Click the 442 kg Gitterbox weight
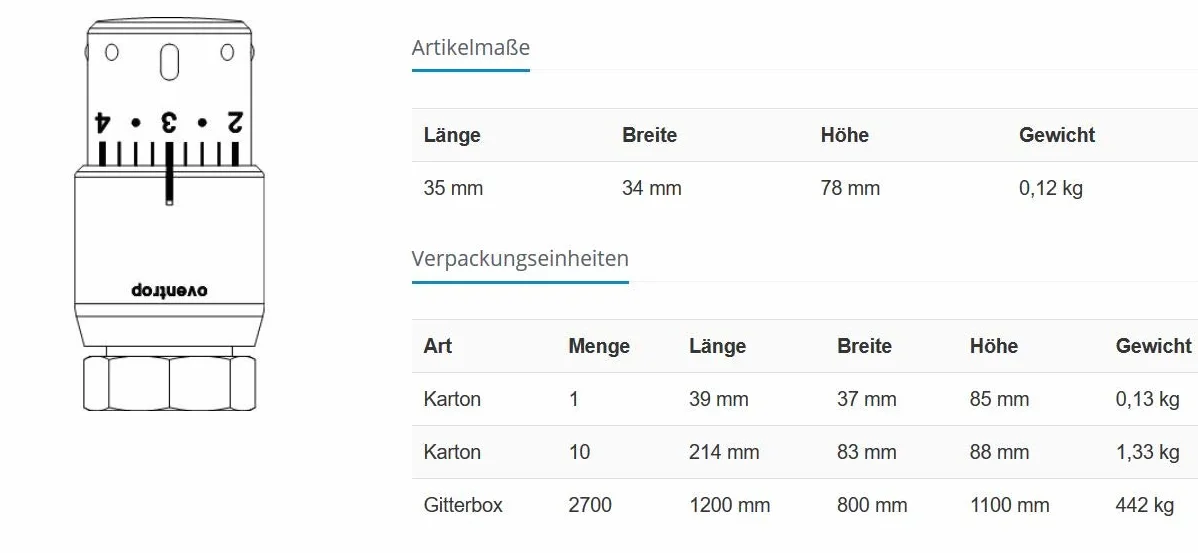1198x553 pixels. [x=1145, y=505]
